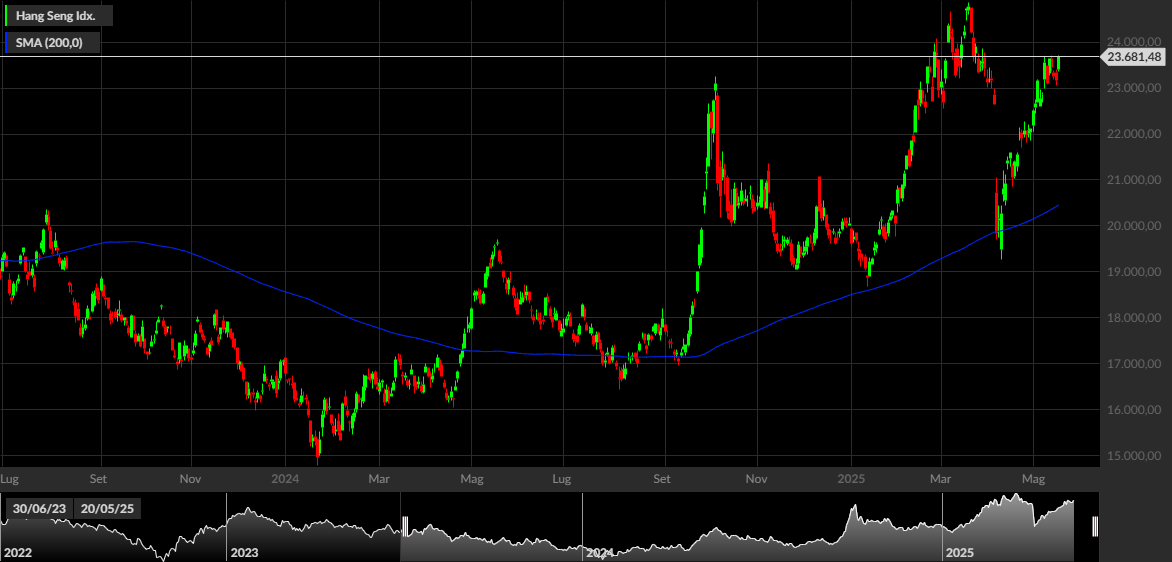Click the 2024 label on the time axis
Viewport: 1172px width, 562px height.
point(285,478)
